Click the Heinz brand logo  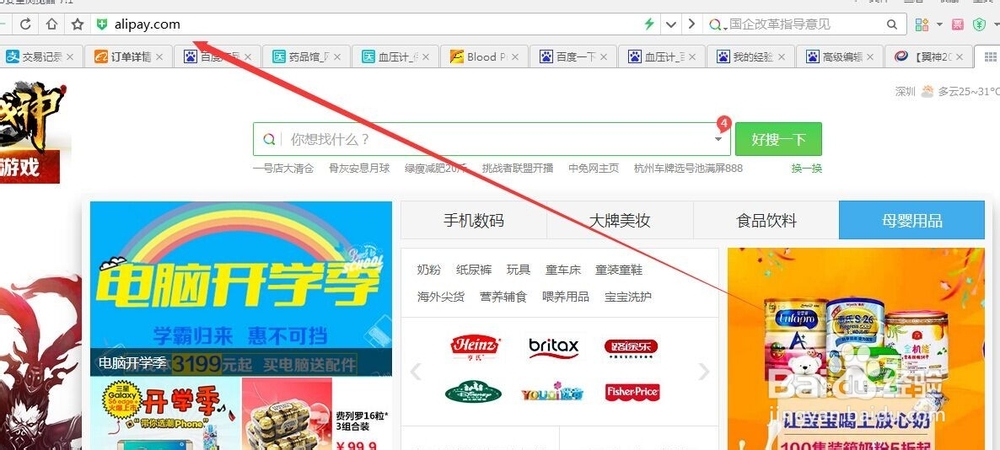(x=475, y=347)
